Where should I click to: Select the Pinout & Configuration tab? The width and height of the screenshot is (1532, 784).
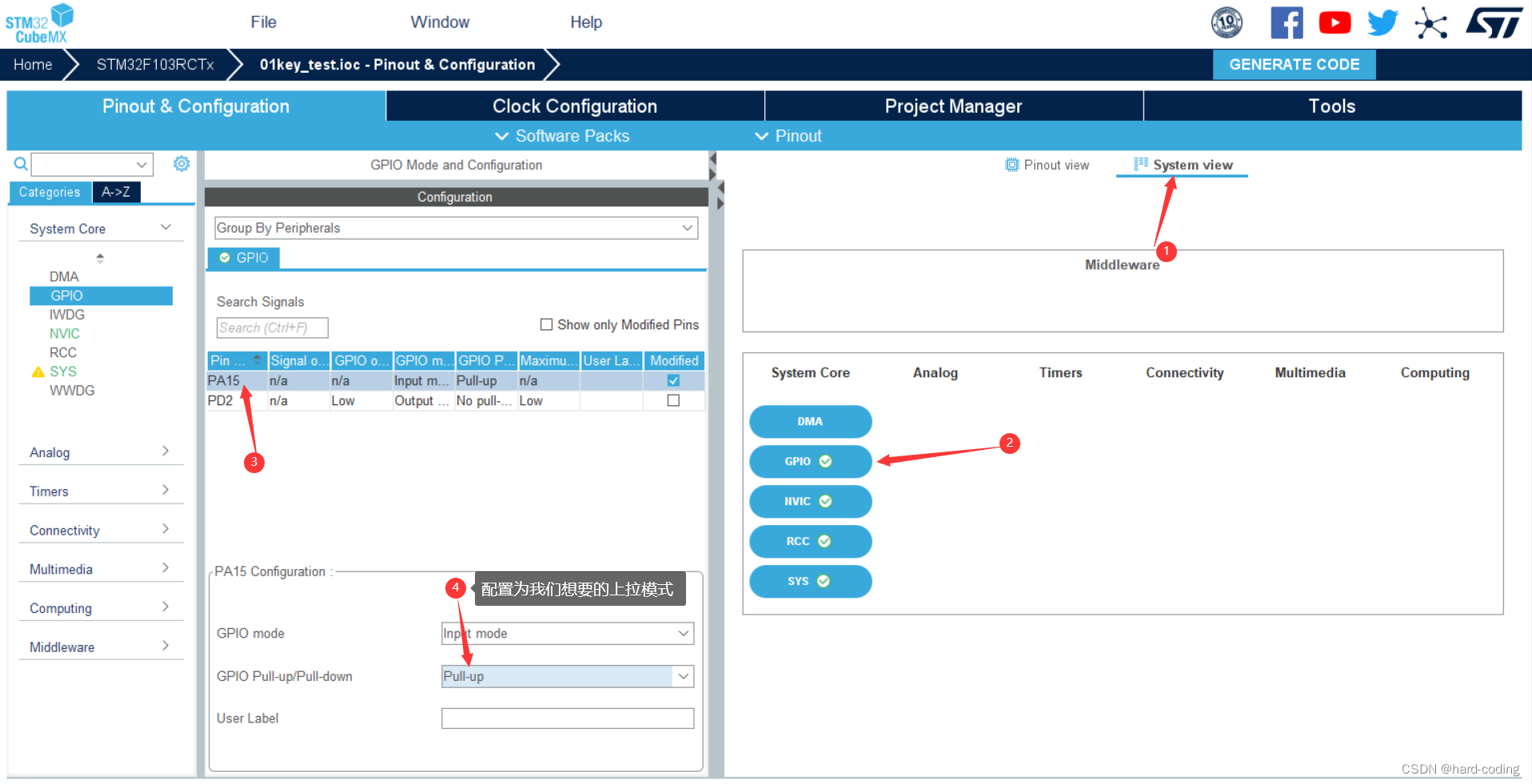pyautogui.click(x=196, y=105)
